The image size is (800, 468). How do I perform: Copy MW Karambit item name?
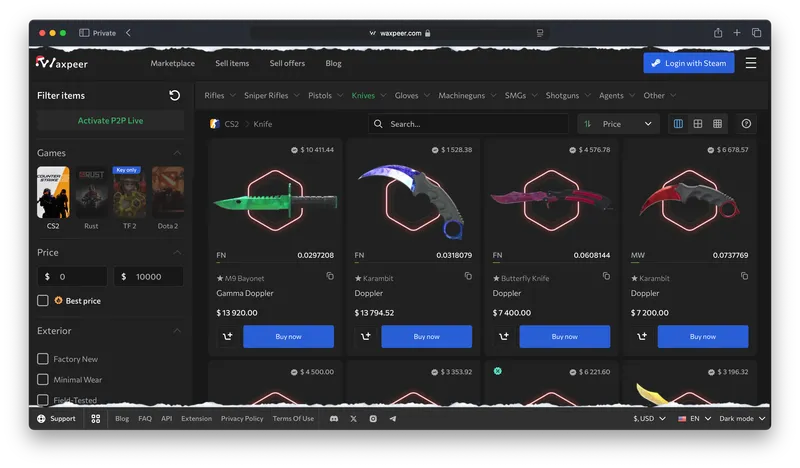click(744, 276)
